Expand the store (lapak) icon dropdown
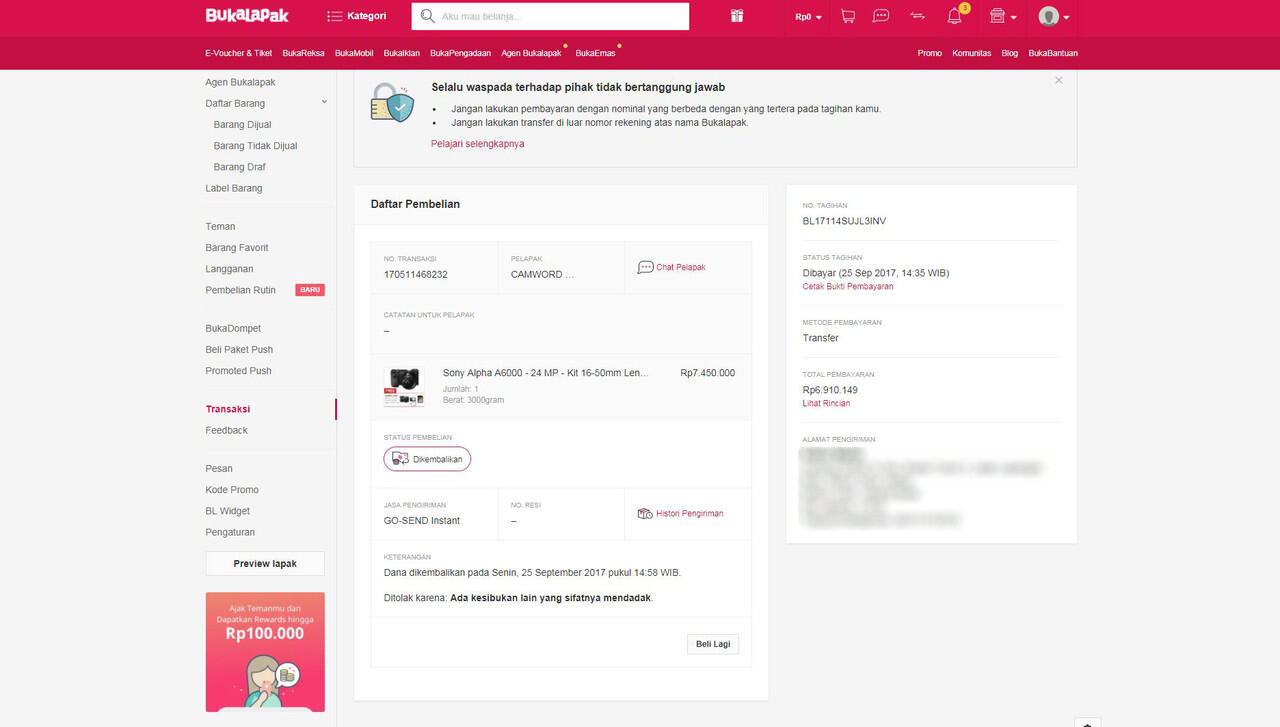The width and height of the screenshot is (1280, 727). (1002, 16)
